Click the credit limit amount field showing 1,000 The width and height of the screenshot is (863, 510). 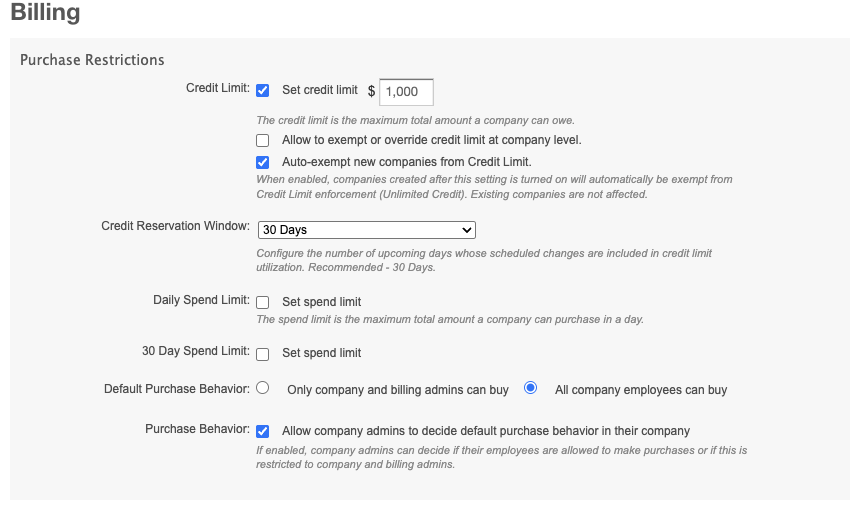(406, 92)
